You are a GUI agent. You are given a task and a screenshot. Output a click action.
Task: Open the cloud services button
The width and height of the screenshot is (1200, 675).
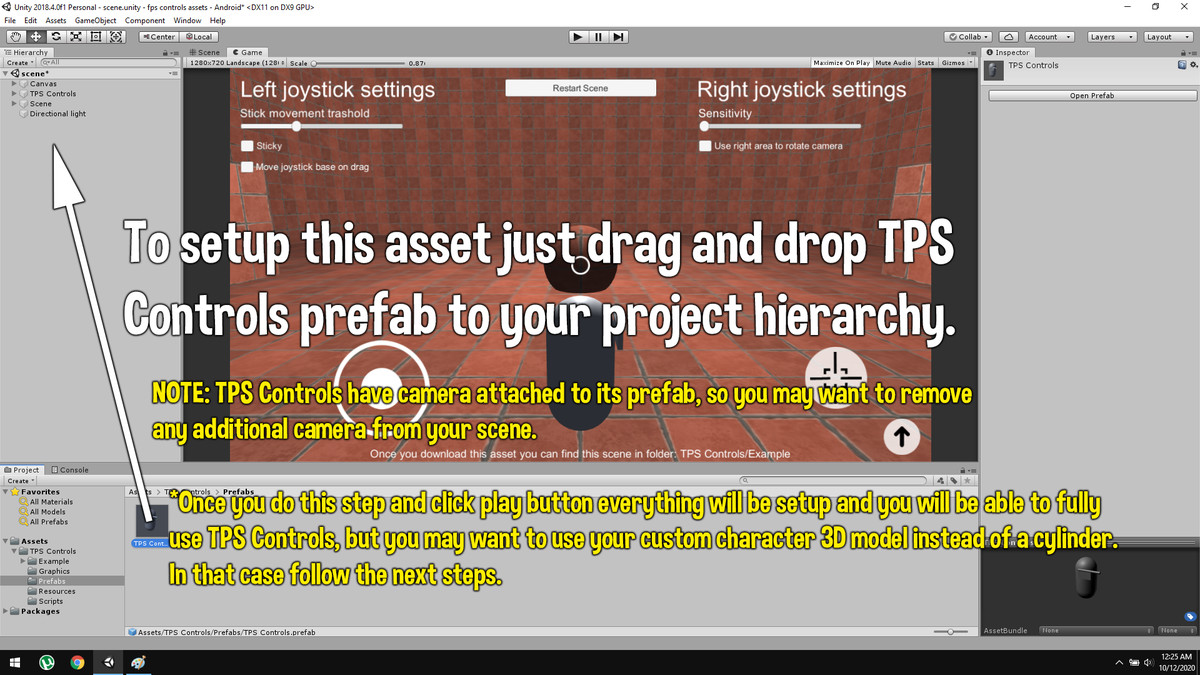point(1008,37)
